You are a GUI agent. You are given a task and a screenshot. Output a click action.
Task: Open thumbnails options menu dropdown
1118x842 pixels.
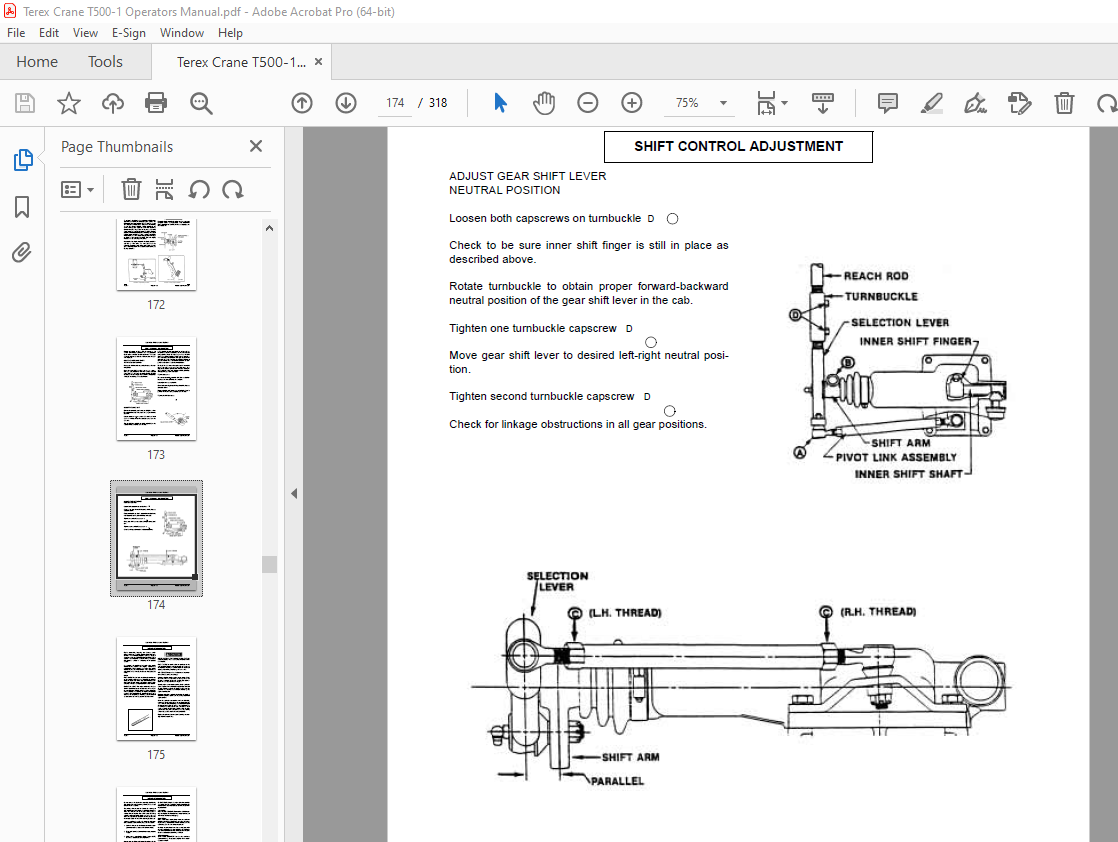coord(77,190)
